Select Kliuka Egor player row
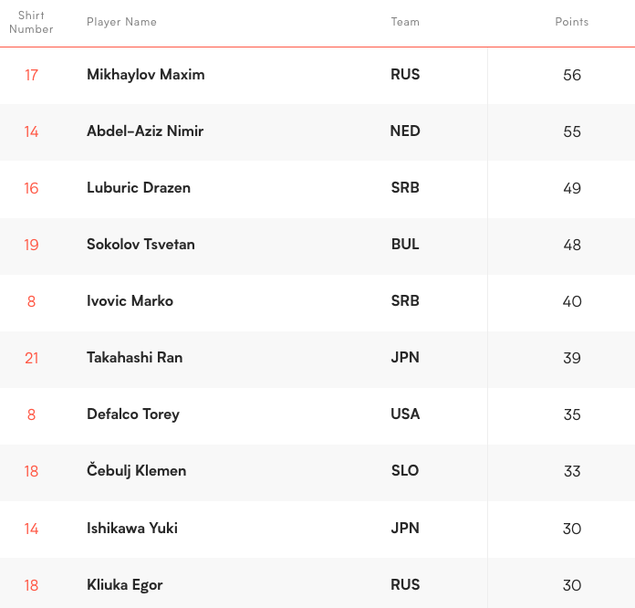 pyautogui.click(x=124, y=585)
